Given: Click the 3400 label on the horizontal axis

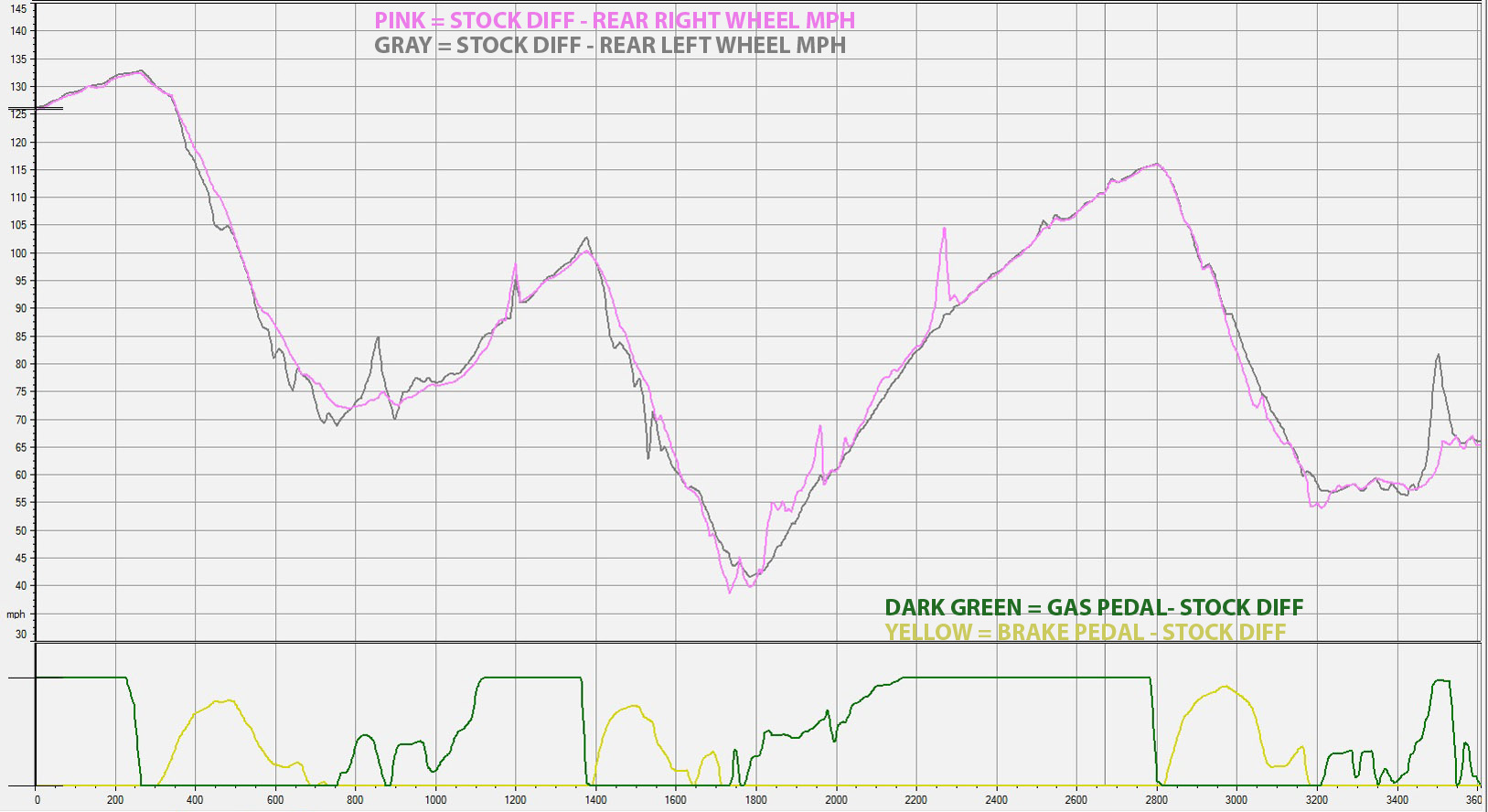Looking at the screenshot, I should click(x=1397, y=800).
